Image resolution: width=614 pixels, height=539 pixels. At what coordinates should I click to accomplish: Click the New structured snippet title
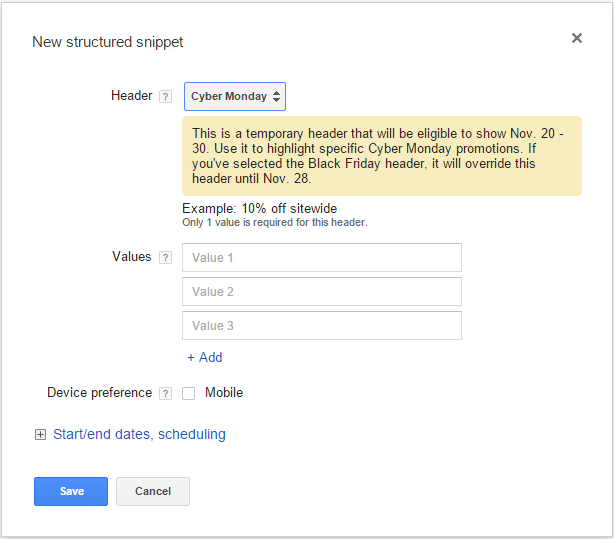pos(108,42)
